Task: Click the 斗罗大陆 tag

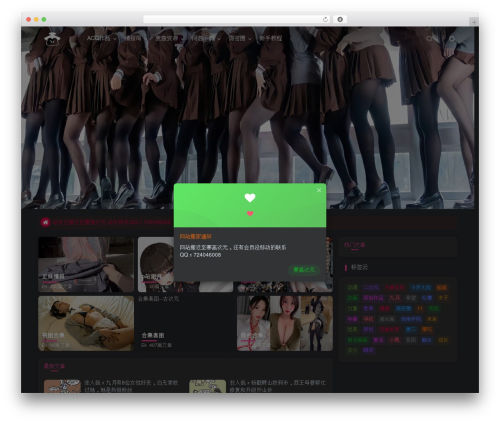Action: pos(421,287)
